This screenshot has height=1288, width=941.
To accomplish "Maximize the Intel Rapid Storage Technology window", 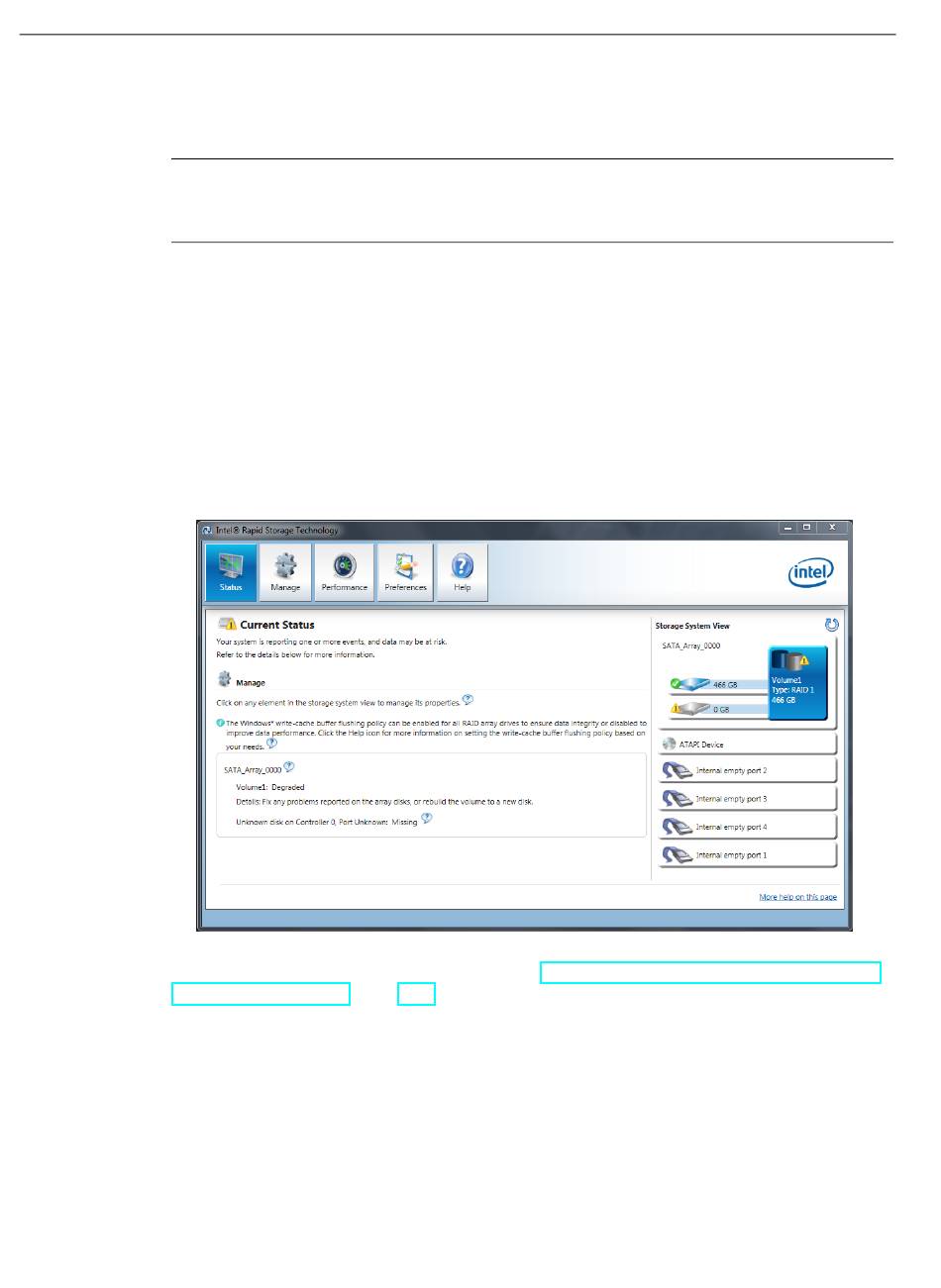I will click(x=807, y=528).
